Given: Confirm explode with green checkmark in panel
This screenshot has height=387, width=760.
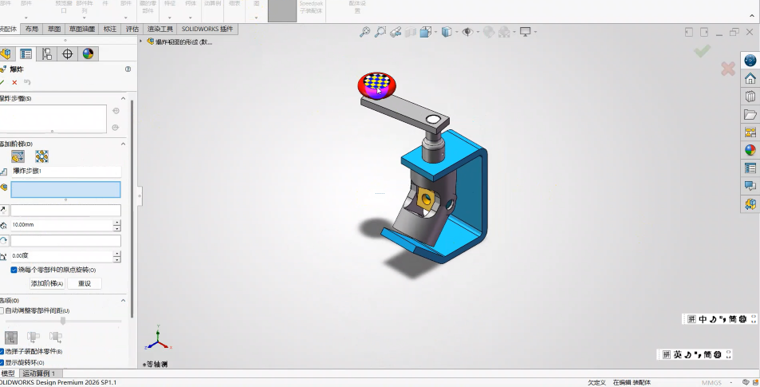Looking at the screenshot, I should click(2, 82).
